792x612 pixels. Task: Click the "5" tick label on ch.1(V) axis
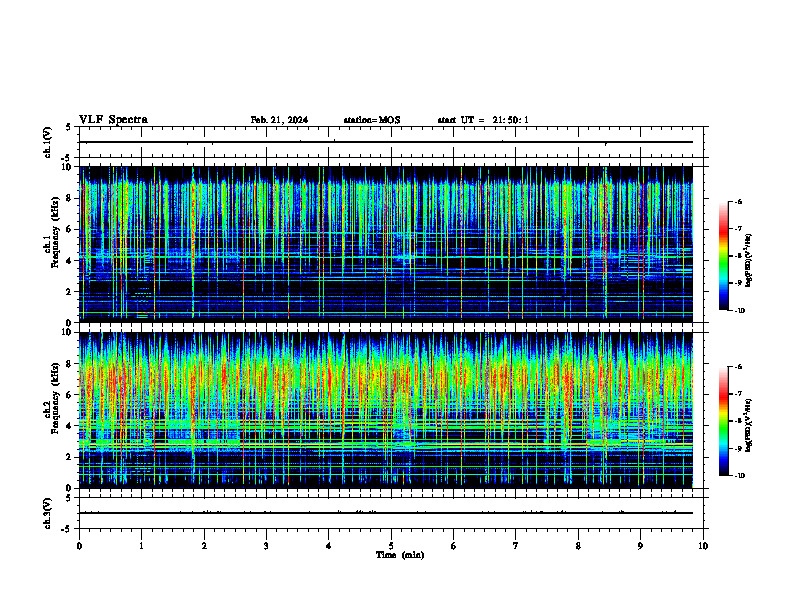[x=68, y=127]
